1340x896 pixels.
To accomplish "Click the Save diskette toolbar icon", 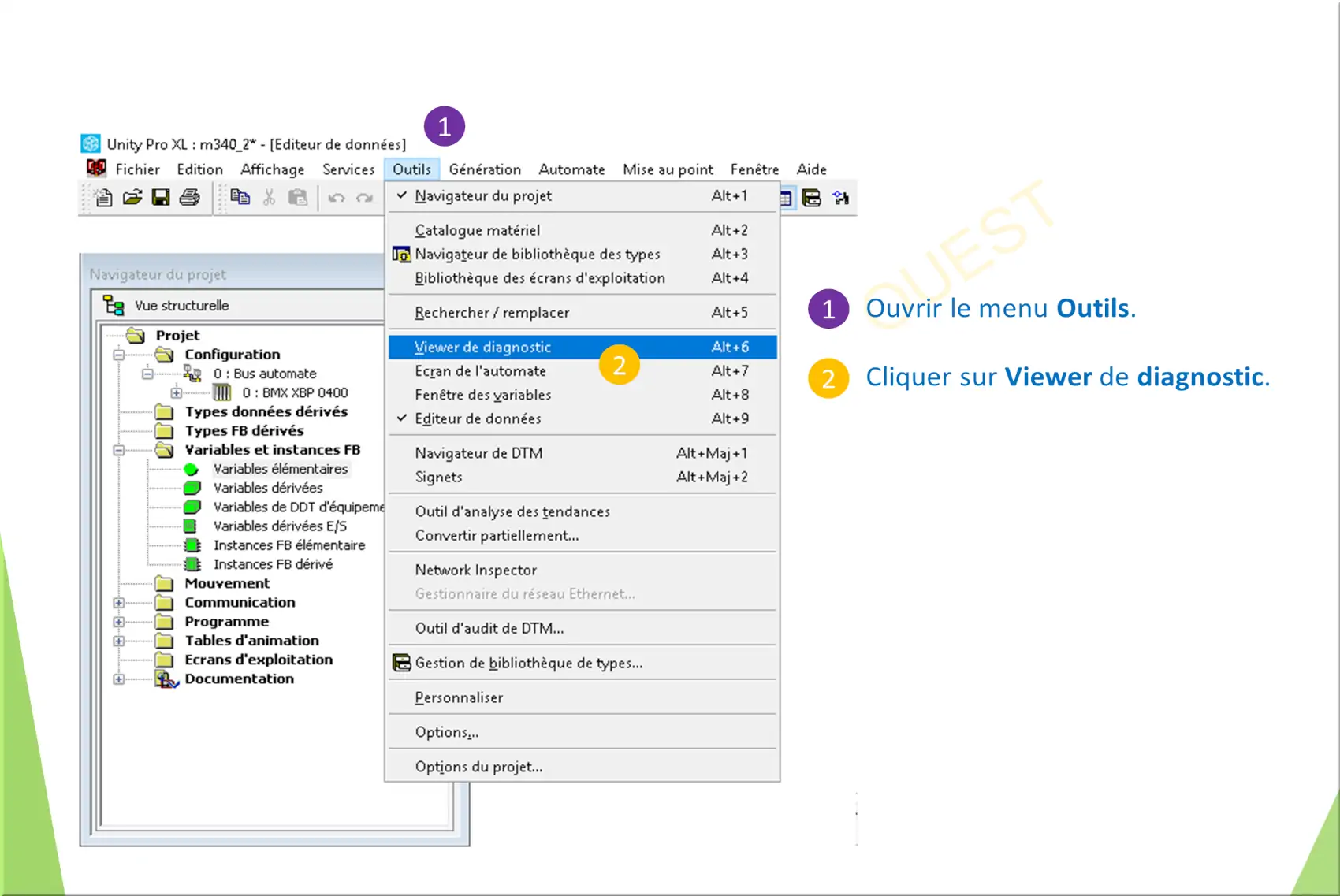I will pyautogui.click(x=161, y=197).
